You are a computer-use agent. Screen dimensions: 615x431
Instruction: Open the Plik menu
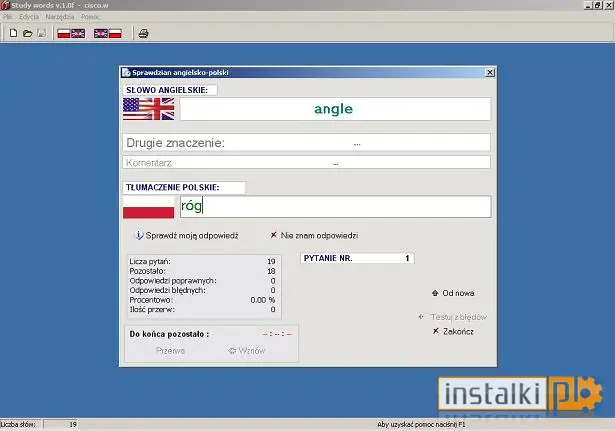coord(7,17)
